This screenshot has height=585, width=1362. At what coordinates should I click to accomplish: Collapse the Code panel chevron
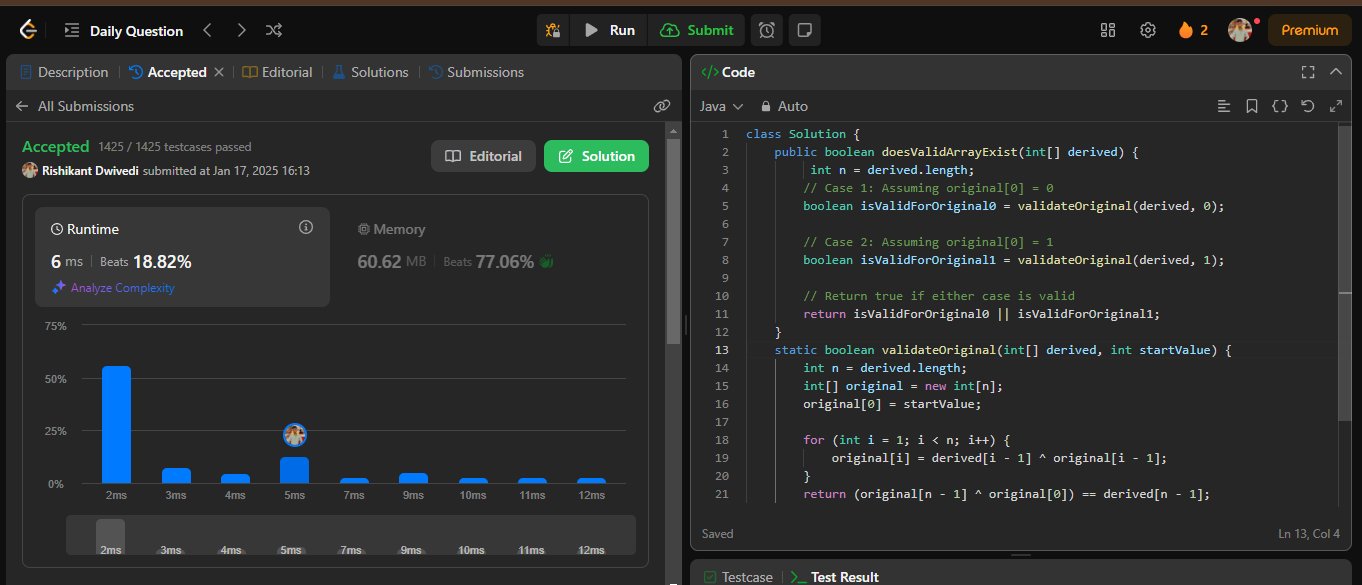pos(1335,72)
